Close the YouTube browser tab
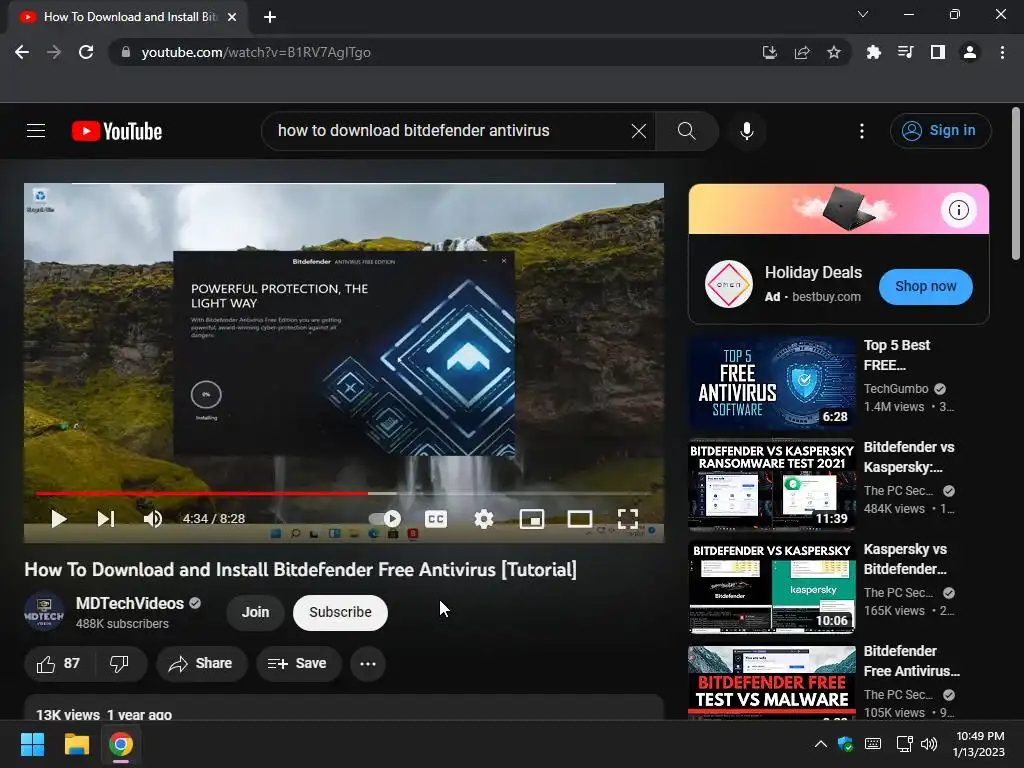 click(x=232, y=17)
